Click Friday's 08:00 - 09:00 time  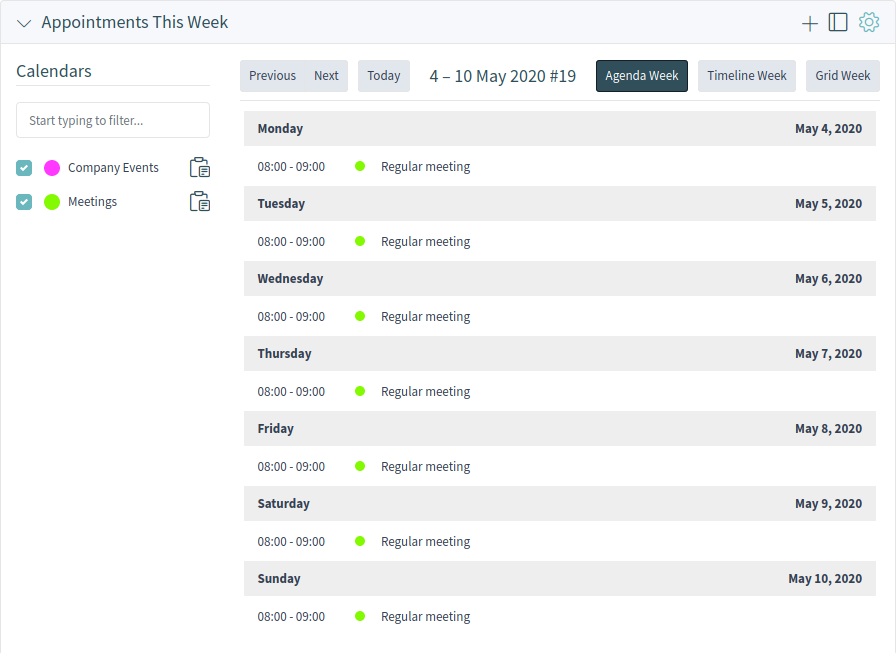[291, 466]
